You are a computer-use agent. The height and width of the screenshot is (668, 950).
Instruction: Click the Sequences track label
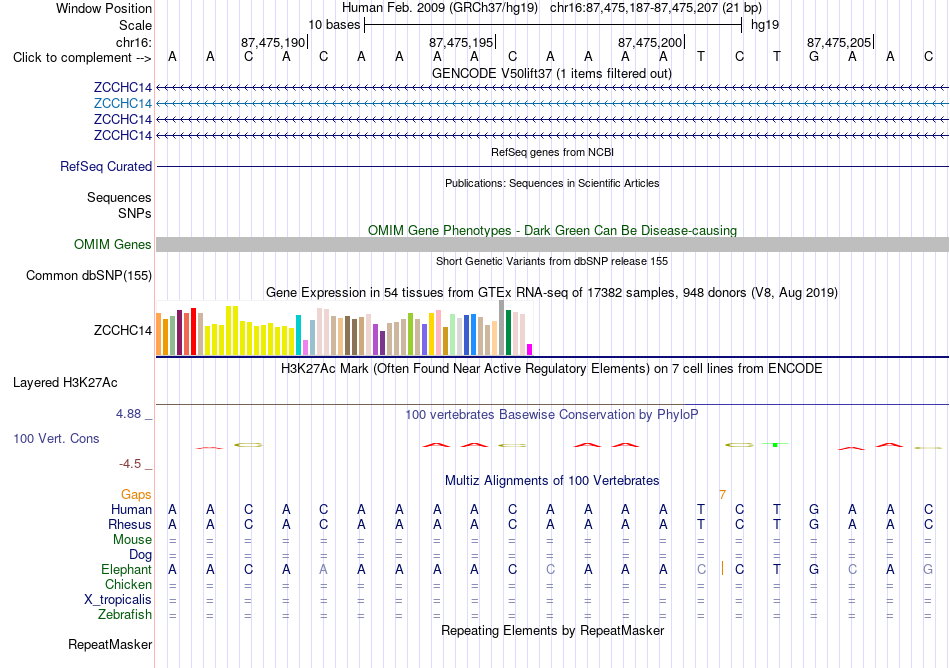coord(119,197)
